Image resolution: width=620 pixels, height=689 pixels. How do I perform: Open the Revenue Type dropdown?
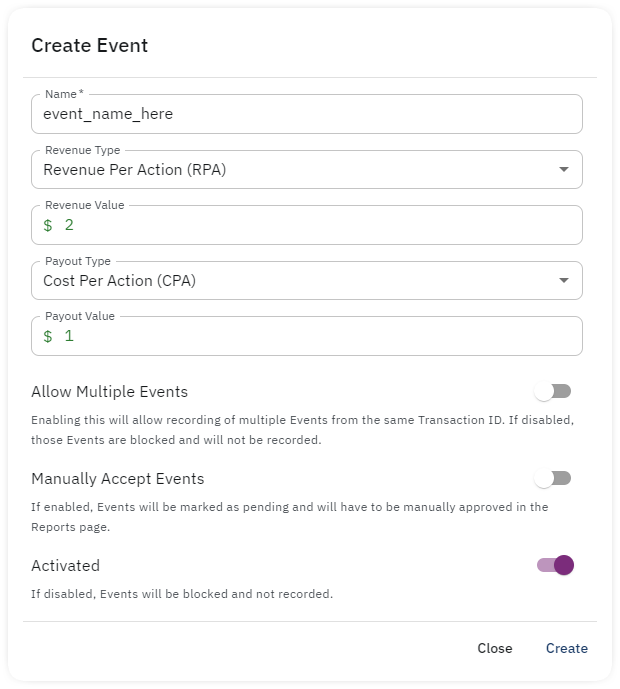(307, 170)
